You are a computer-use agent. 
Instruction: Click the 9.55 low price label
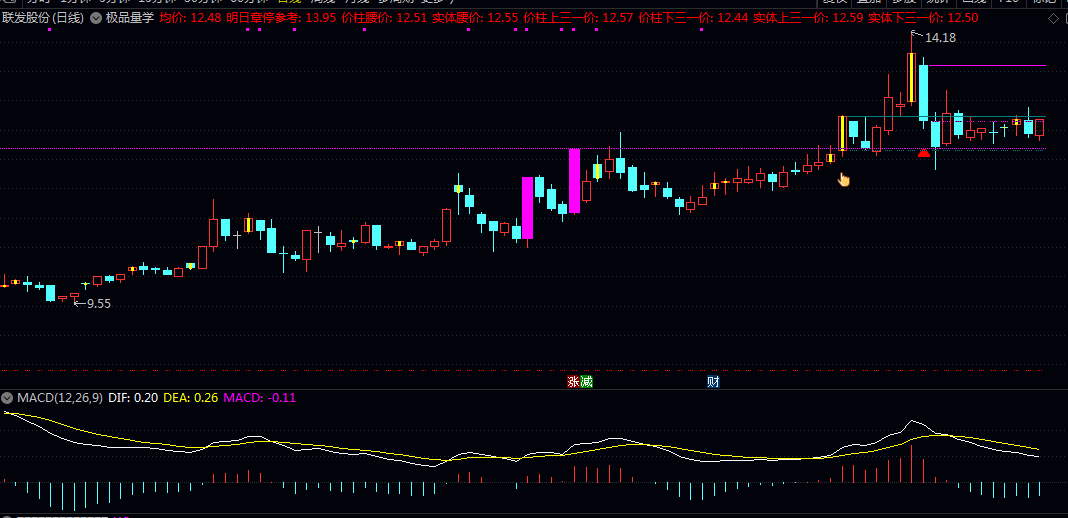coord(99,304)
